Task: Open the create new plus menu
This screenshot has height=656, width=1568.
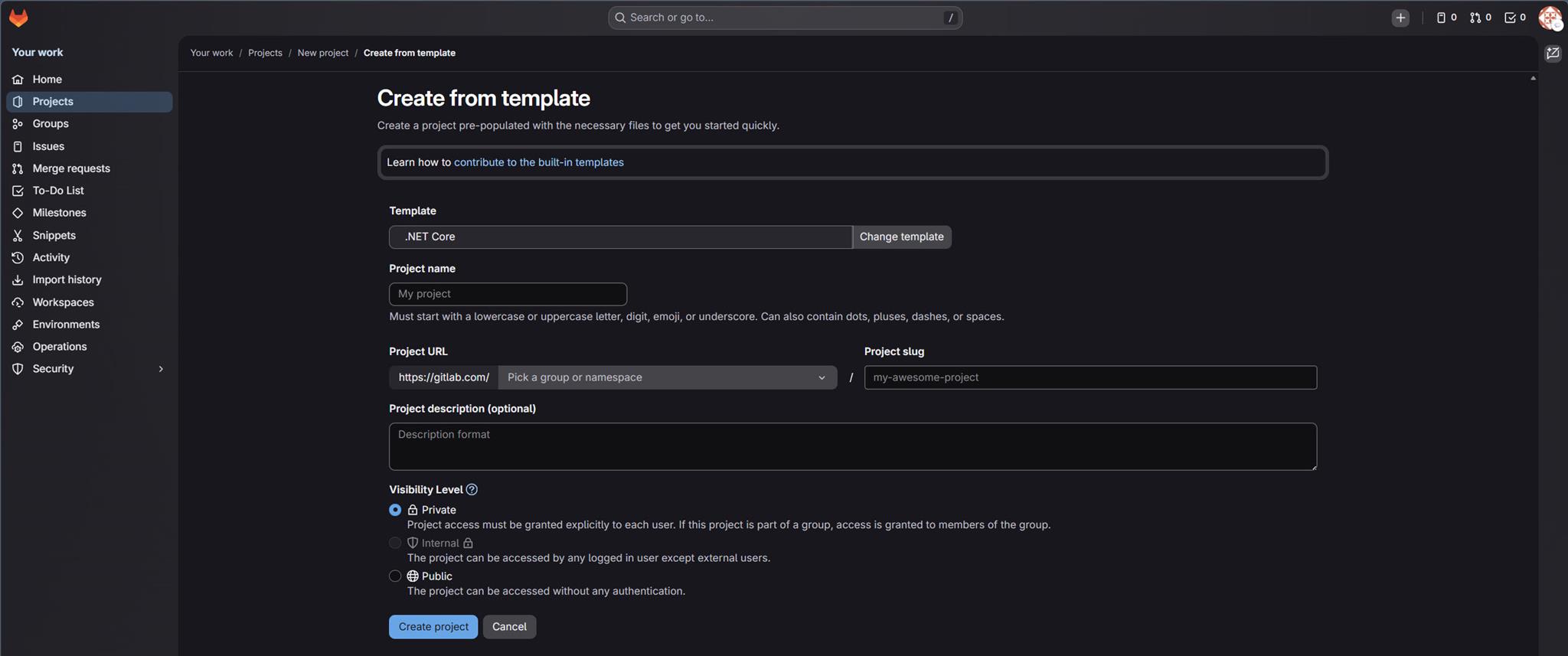Action: click(1400, 18)
